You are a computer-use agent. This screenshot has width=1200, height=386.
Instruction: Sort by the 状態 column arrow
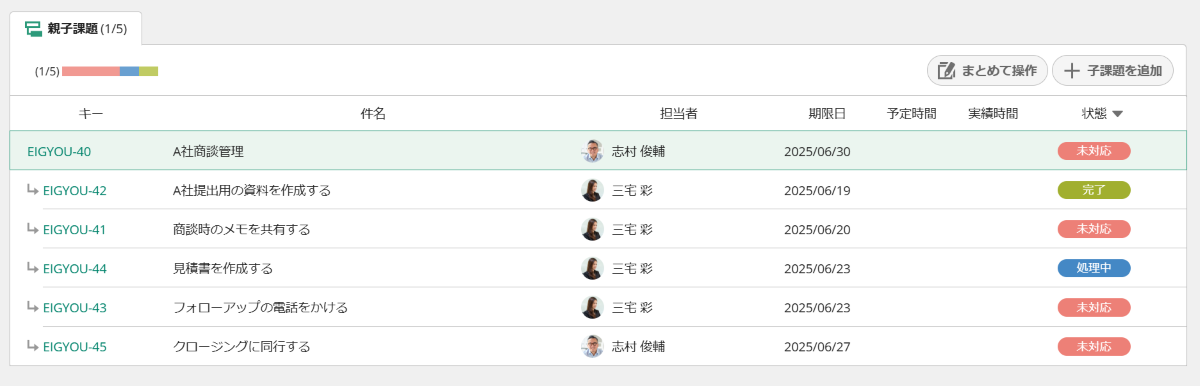pos(1118,114)
